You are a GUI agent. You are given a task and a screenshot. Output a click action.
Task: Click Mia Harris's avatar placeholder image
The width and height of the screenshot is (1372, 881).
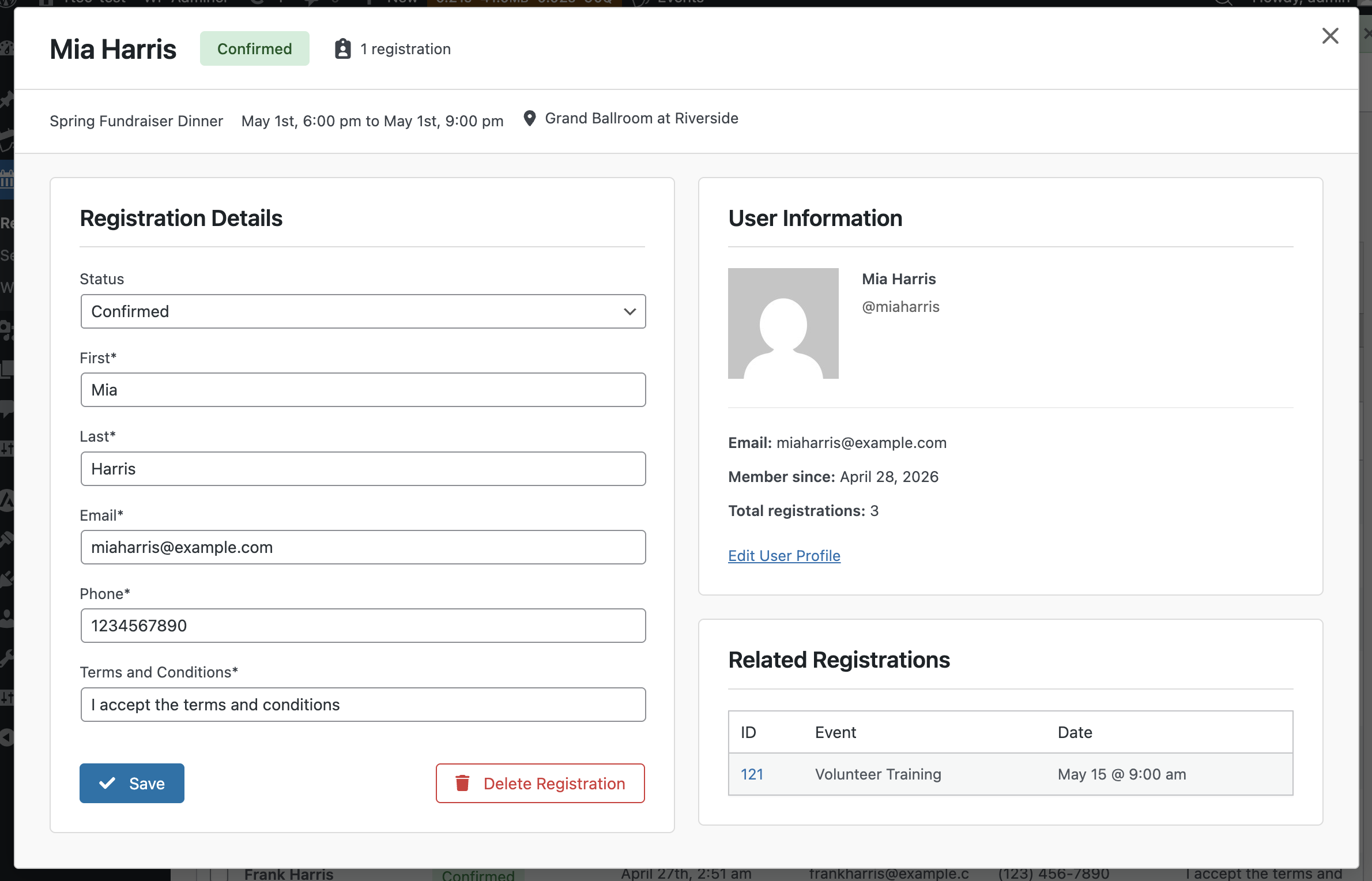pyautogui.click(x=783, y=323)
